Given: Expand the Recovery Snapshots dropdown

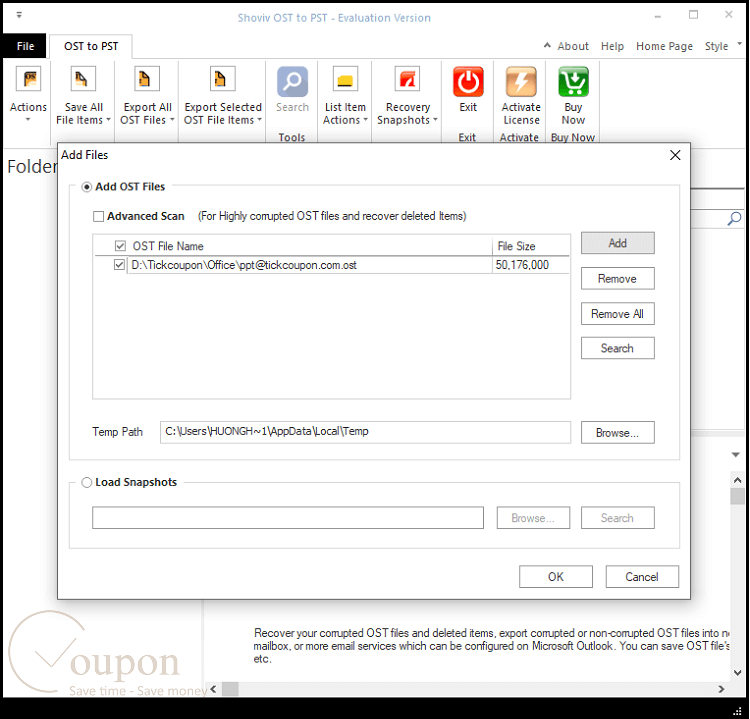Looking at the screenshot, I should (435, 120).
